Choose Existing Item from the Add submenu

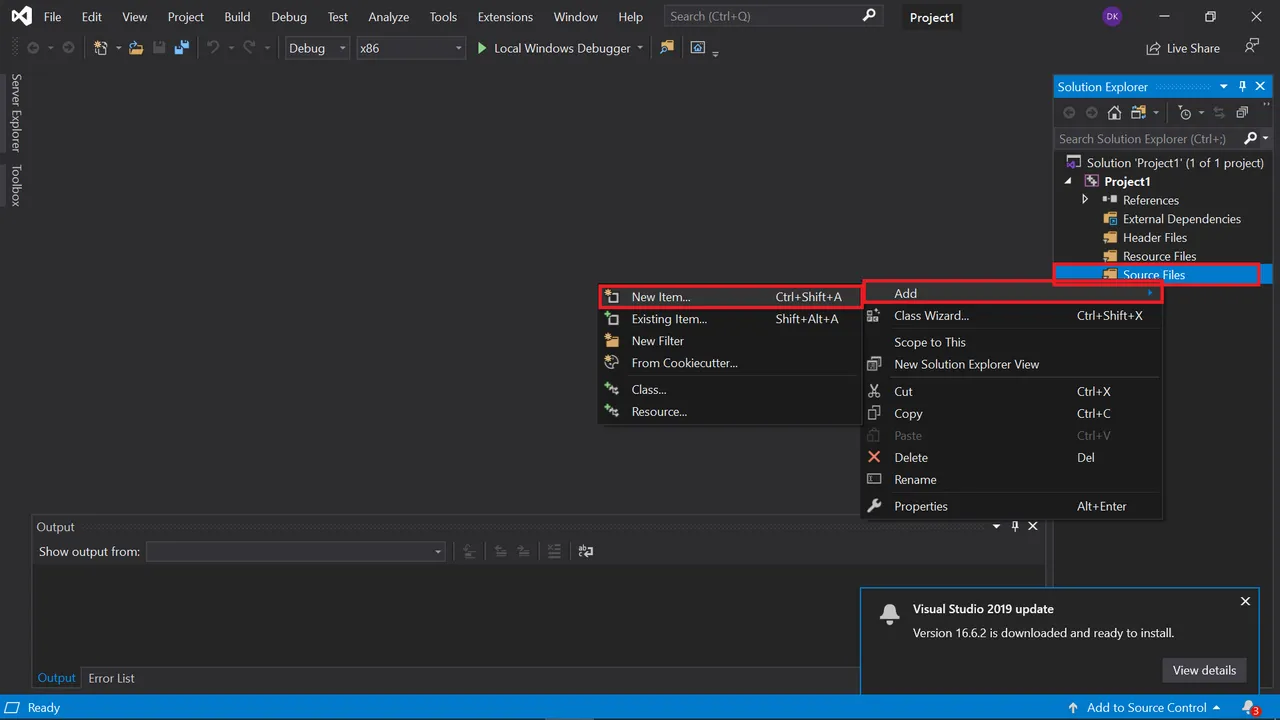(730, 319)
